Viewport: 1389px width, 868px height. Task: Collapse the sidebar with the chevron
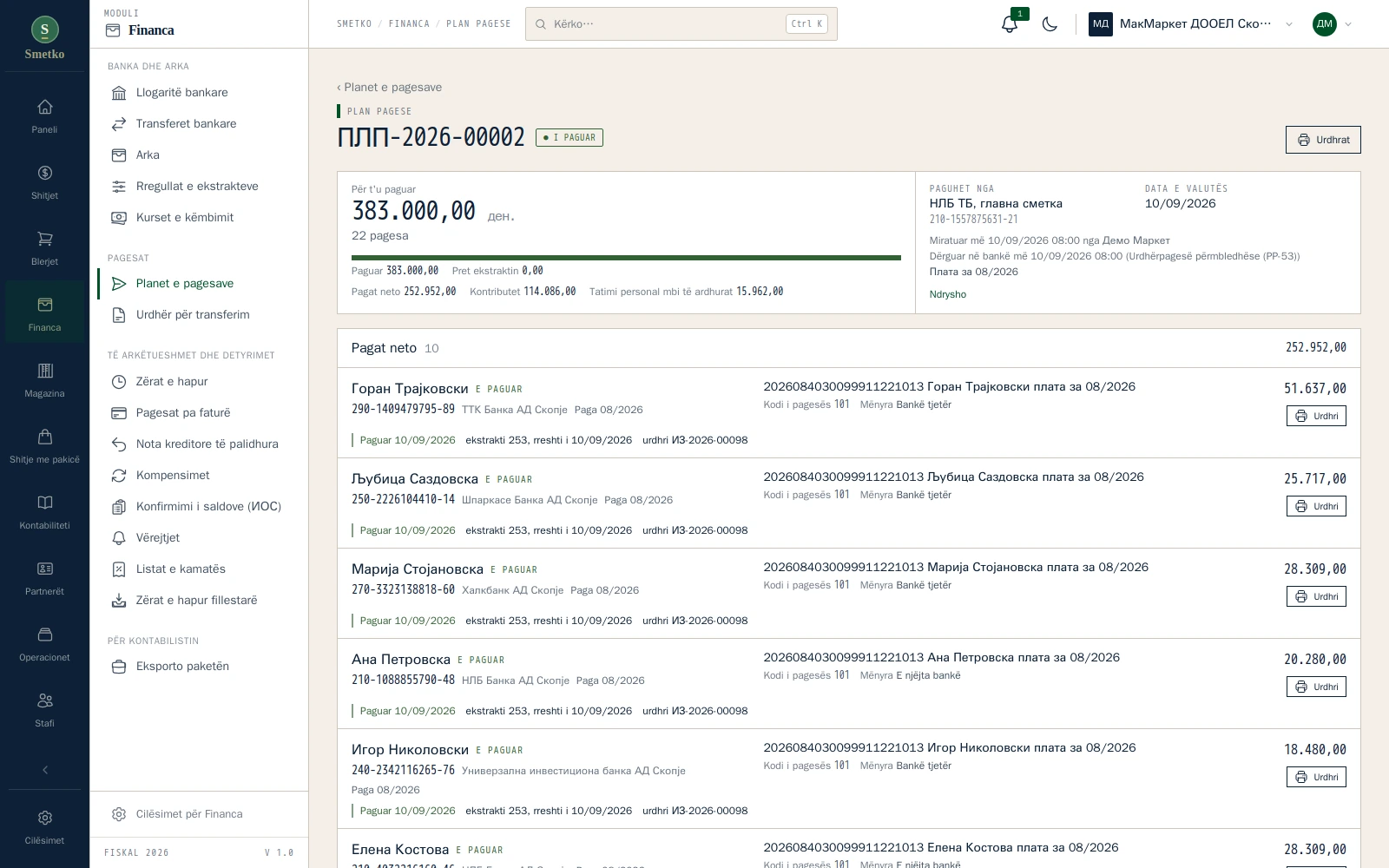pyautogui.click(x=45, y=769)
